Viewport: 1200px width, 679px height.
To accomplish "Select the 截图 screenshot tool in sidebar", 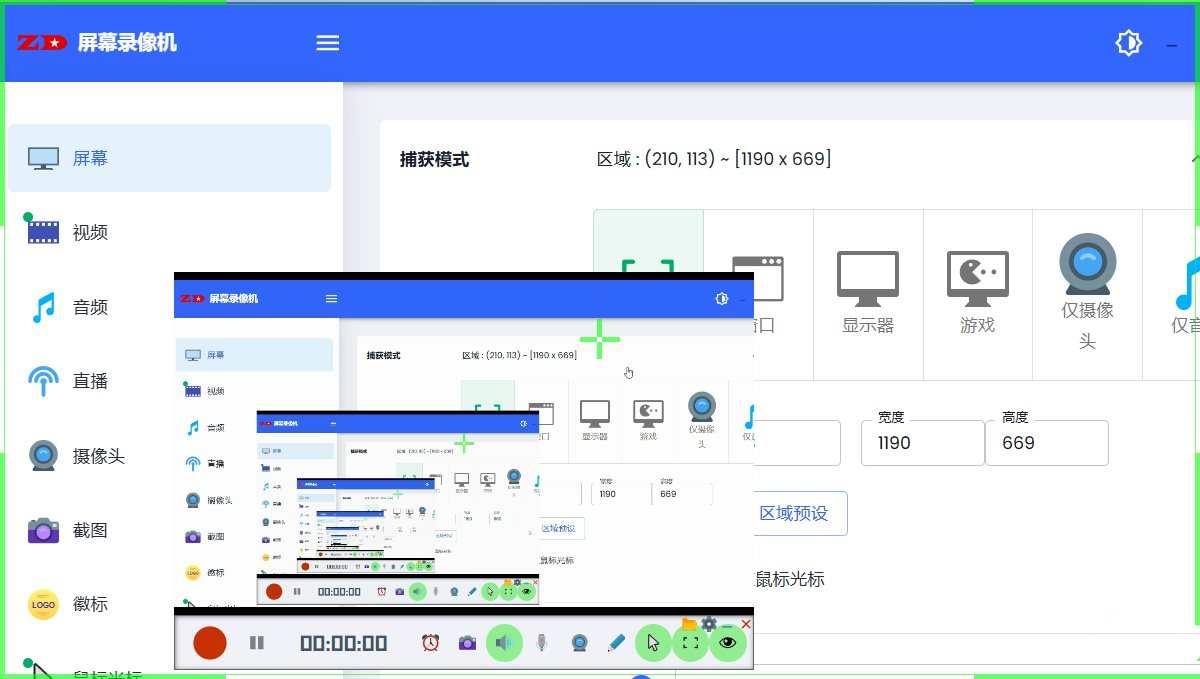I will click(90, 530).
